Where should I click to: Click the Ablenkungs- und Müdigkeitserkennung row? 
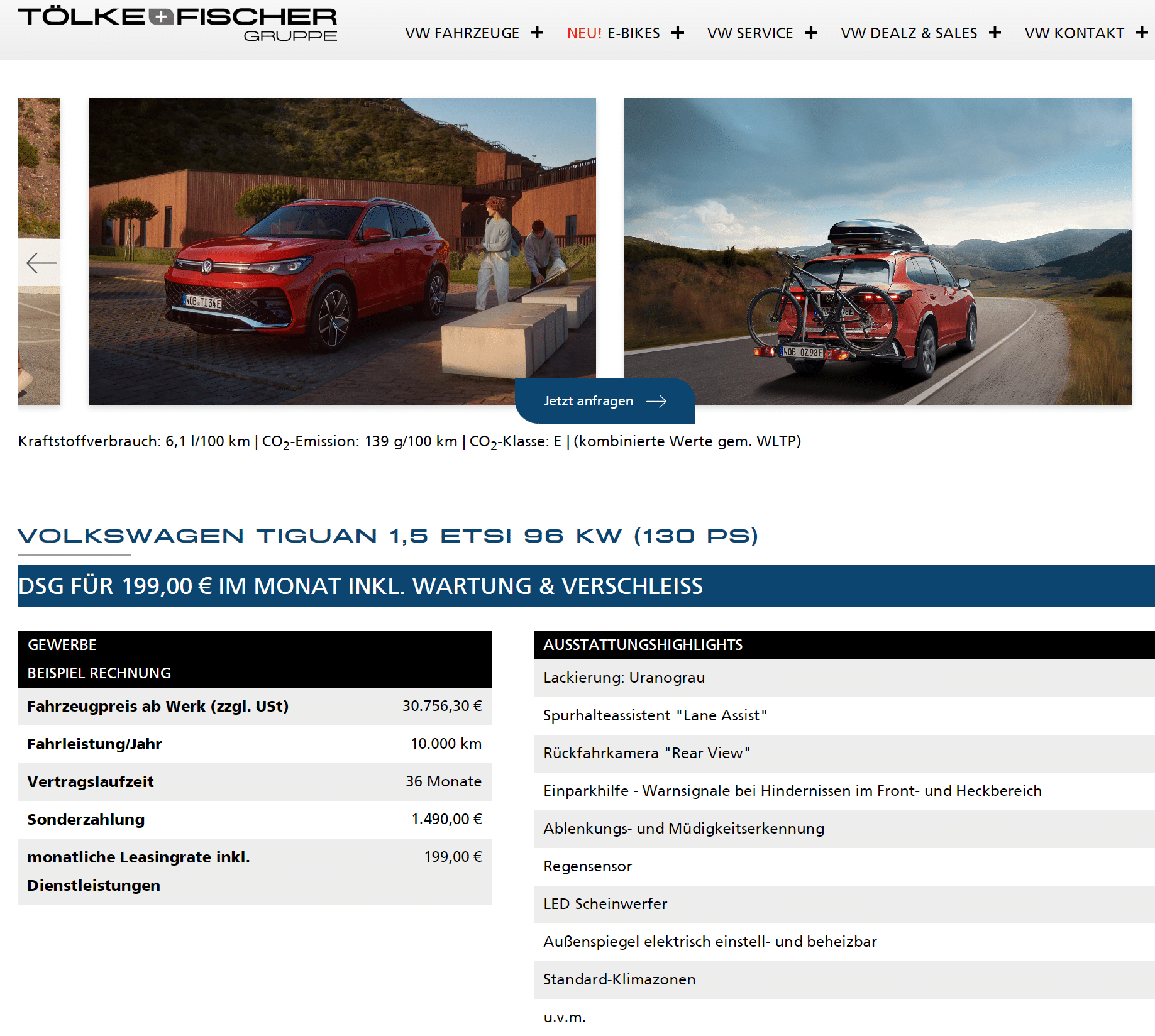844,829
